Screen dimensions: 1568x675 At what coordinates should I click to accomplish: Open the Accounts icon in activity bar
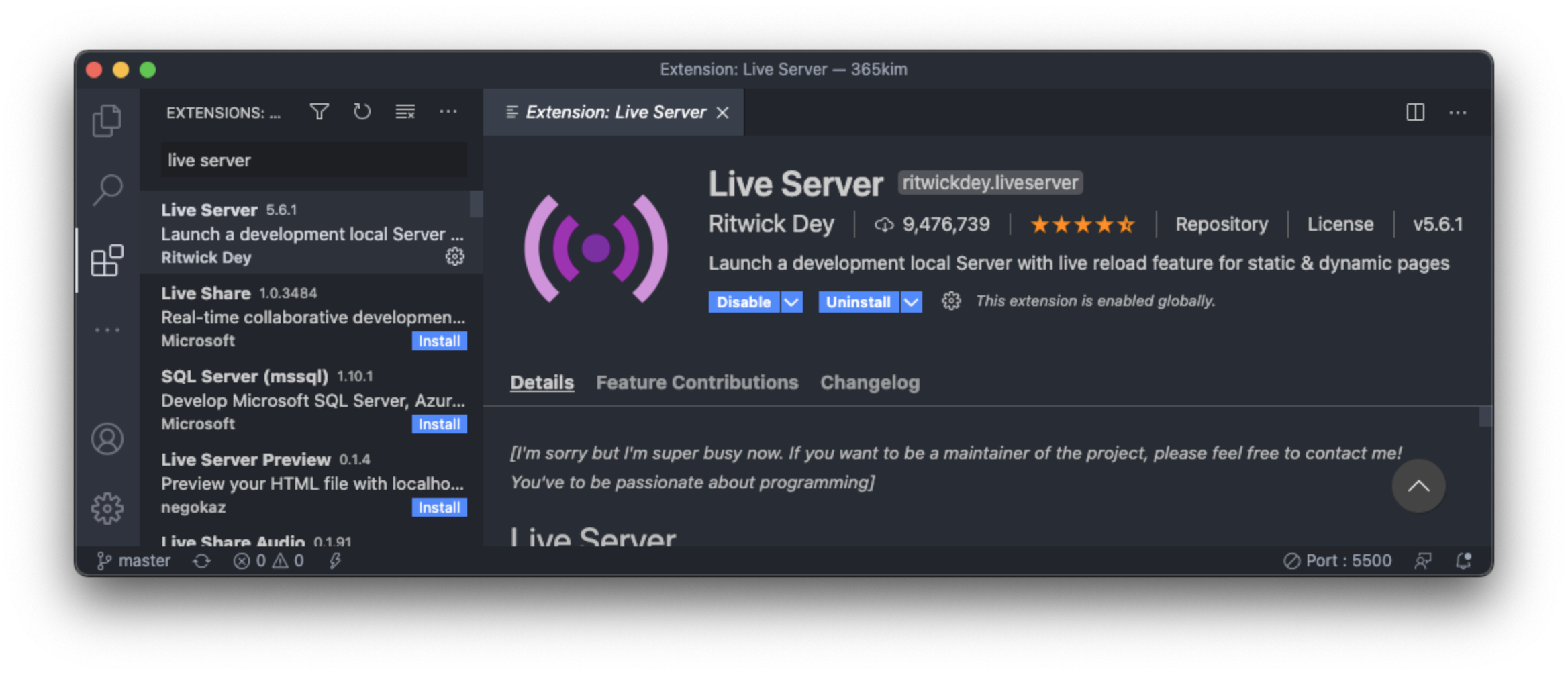click(107, 439)
